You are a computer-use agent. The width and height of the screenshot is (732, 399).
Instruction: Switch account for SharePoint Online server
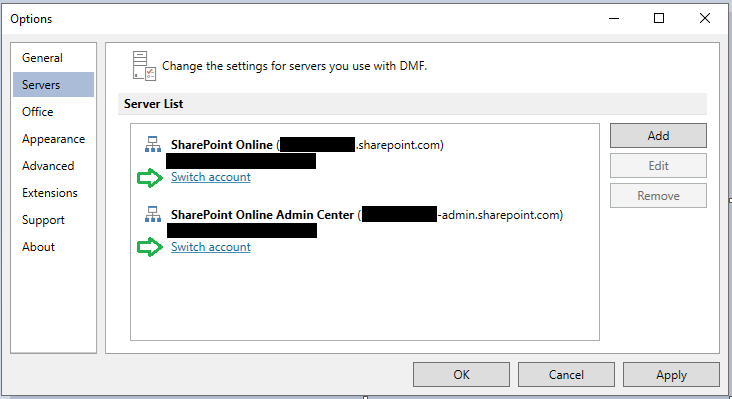[x=211, y=177]
